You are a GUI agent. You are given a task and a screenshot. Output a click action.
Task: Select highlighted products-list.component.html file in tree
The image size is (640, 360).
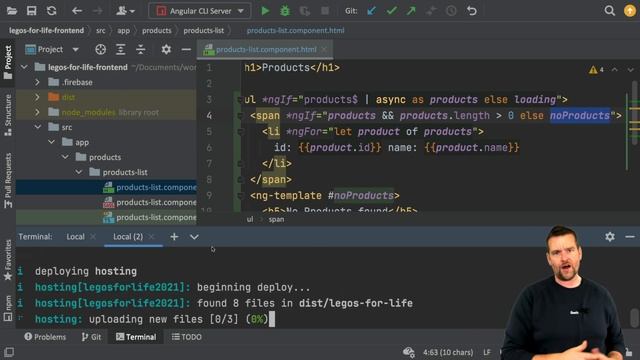pos(106,187)
